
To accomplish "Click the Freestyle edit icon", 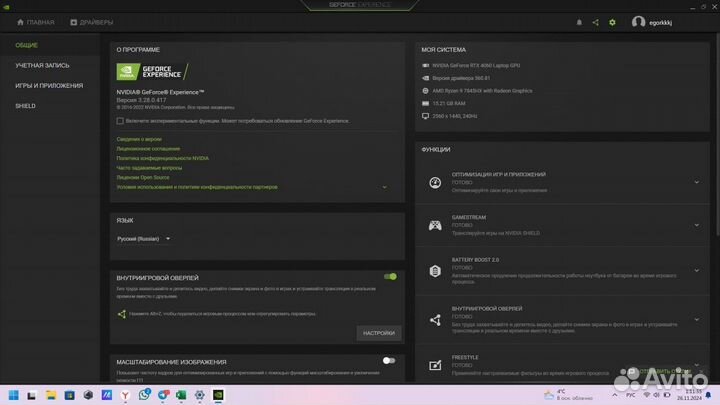I will 435,365.
